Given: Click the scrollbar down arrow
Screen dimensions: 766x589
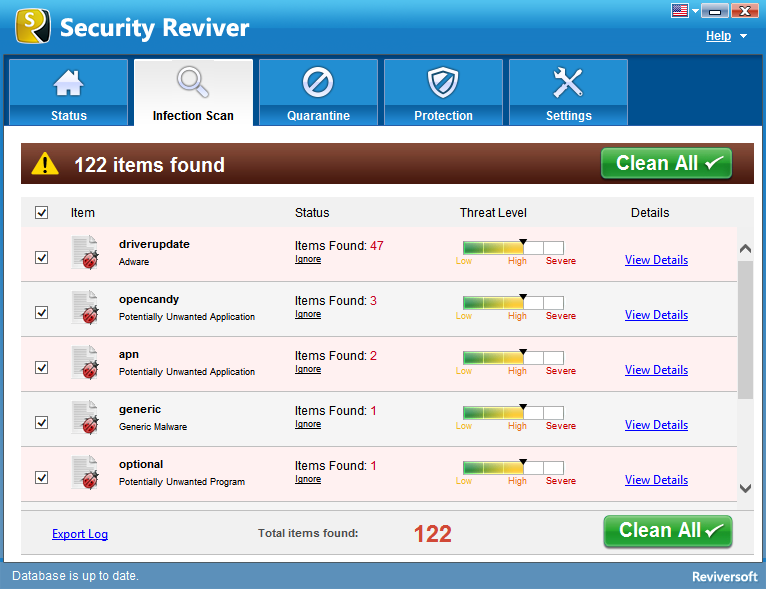Looking at the screenshot, I should click(x=745, y=488).
